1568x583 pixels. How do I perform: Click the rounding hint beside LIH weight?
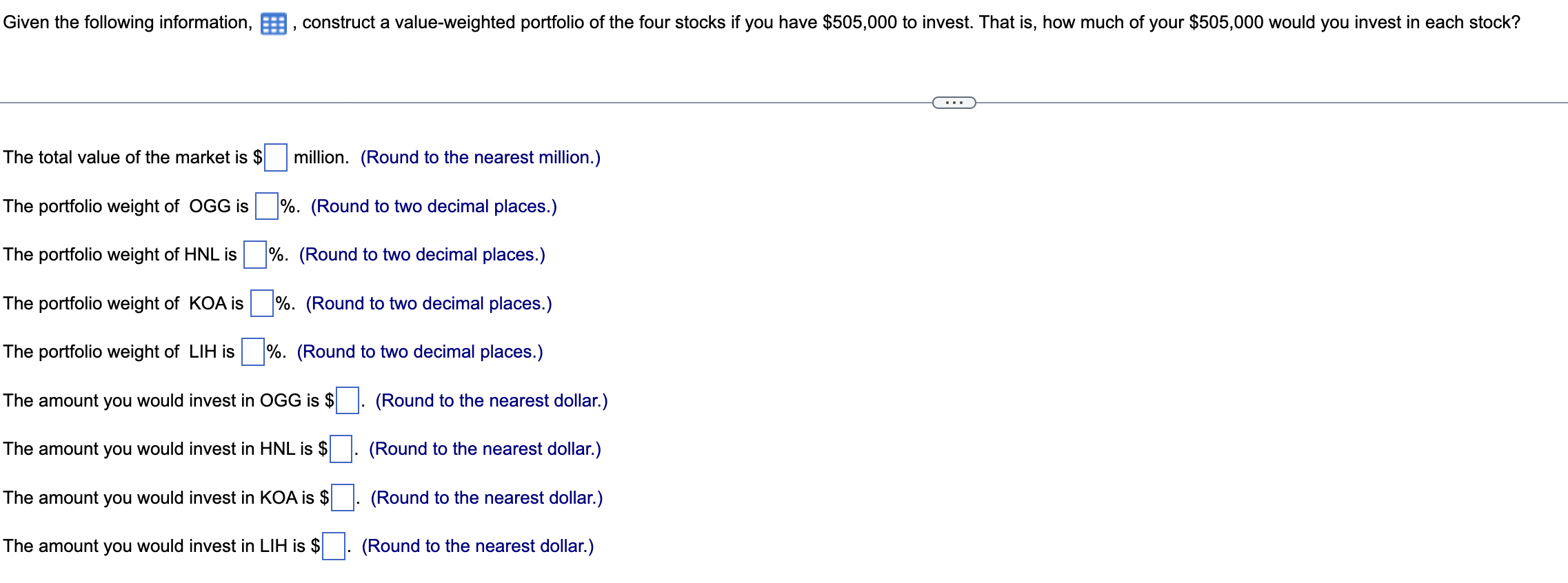pyautogui.click(x=420, y=351)
